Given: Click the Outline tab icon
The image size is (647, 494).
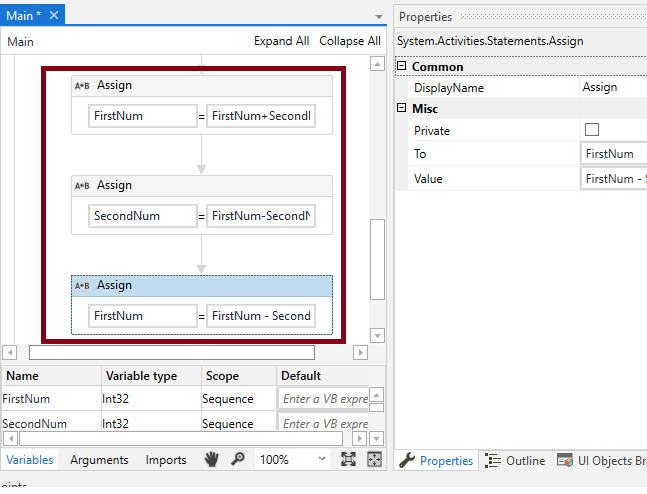Looking at the screenshot, I should 493,461.
